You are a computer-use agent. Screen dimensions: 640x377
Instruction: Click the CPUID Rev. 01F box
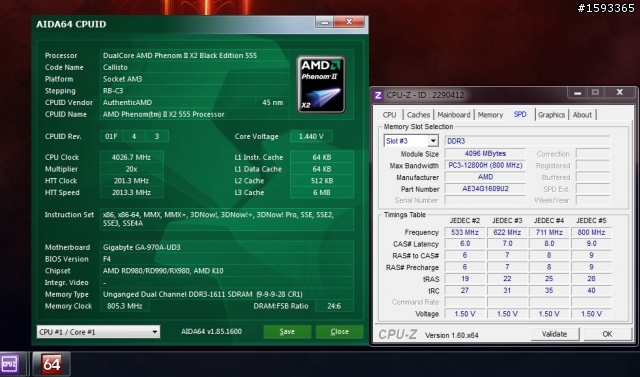pyautogui.click(x=111, y=136)
